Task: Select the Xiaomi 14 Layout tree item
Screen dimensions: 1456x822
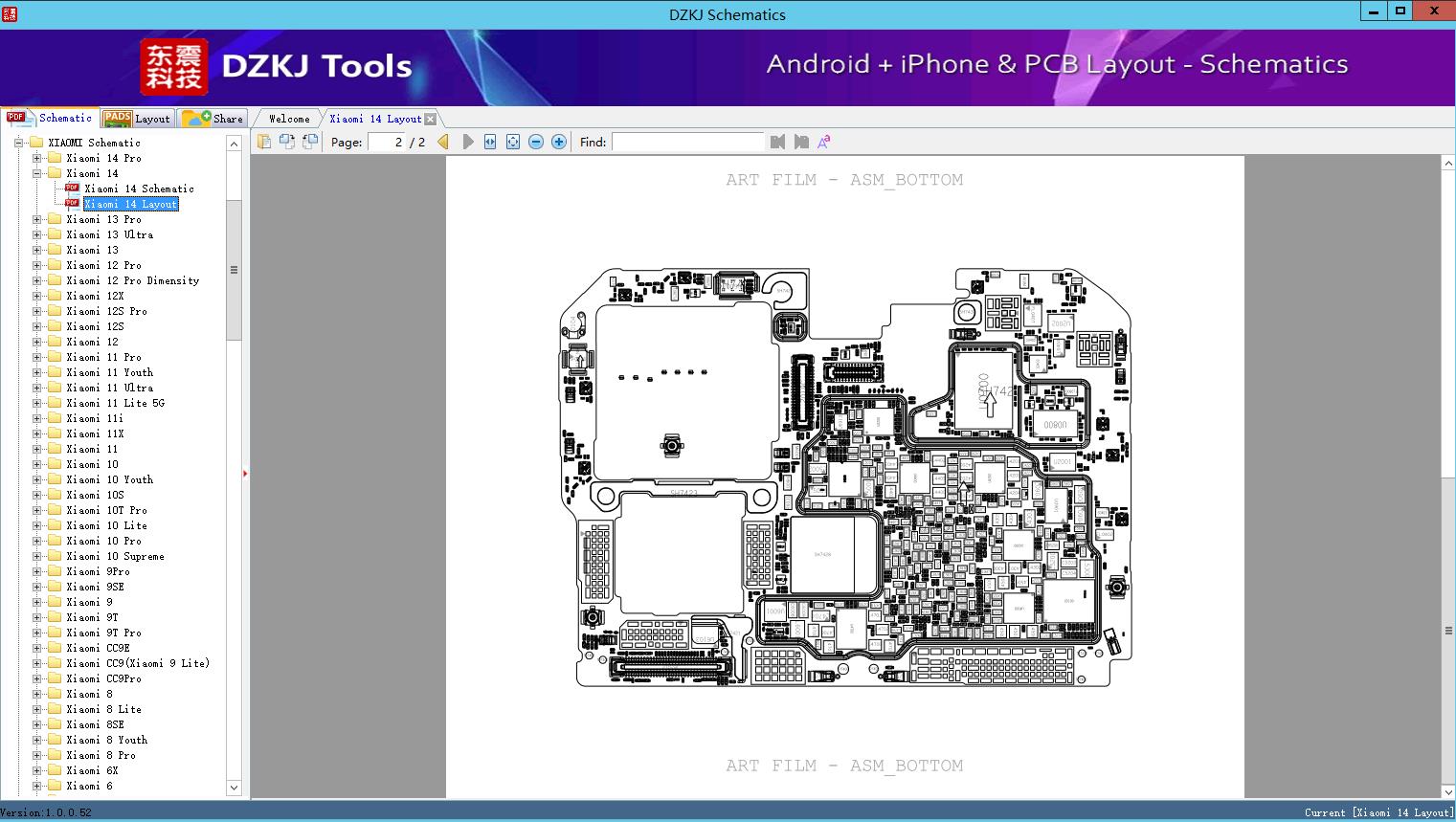Action: [131, 204]
